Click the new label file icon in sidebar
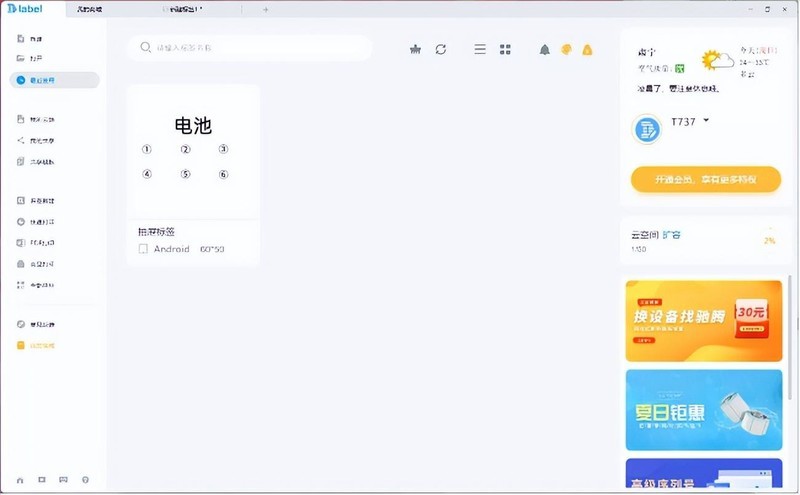 tap(20, 39)
